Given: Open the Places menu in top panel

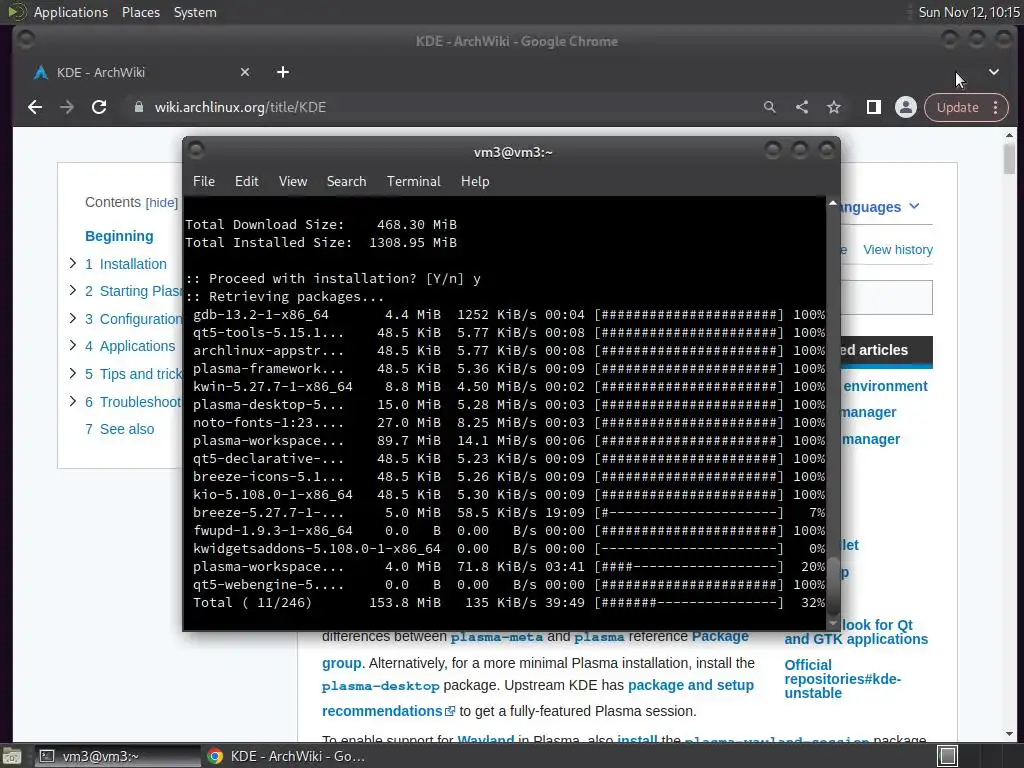Looking at the screenshot, I should 140,12.
